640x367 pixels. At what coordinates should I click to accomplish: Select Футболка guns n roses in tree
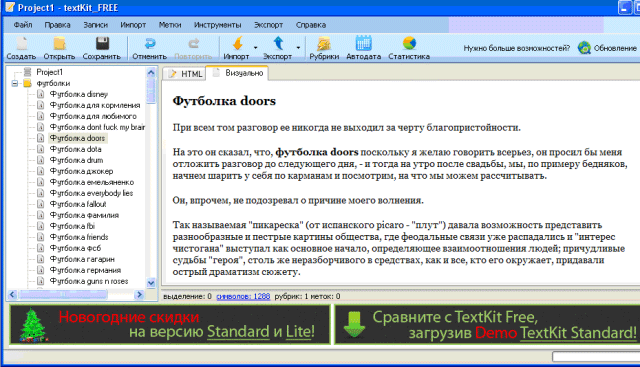pyautogui.click(x=89, y=281)
